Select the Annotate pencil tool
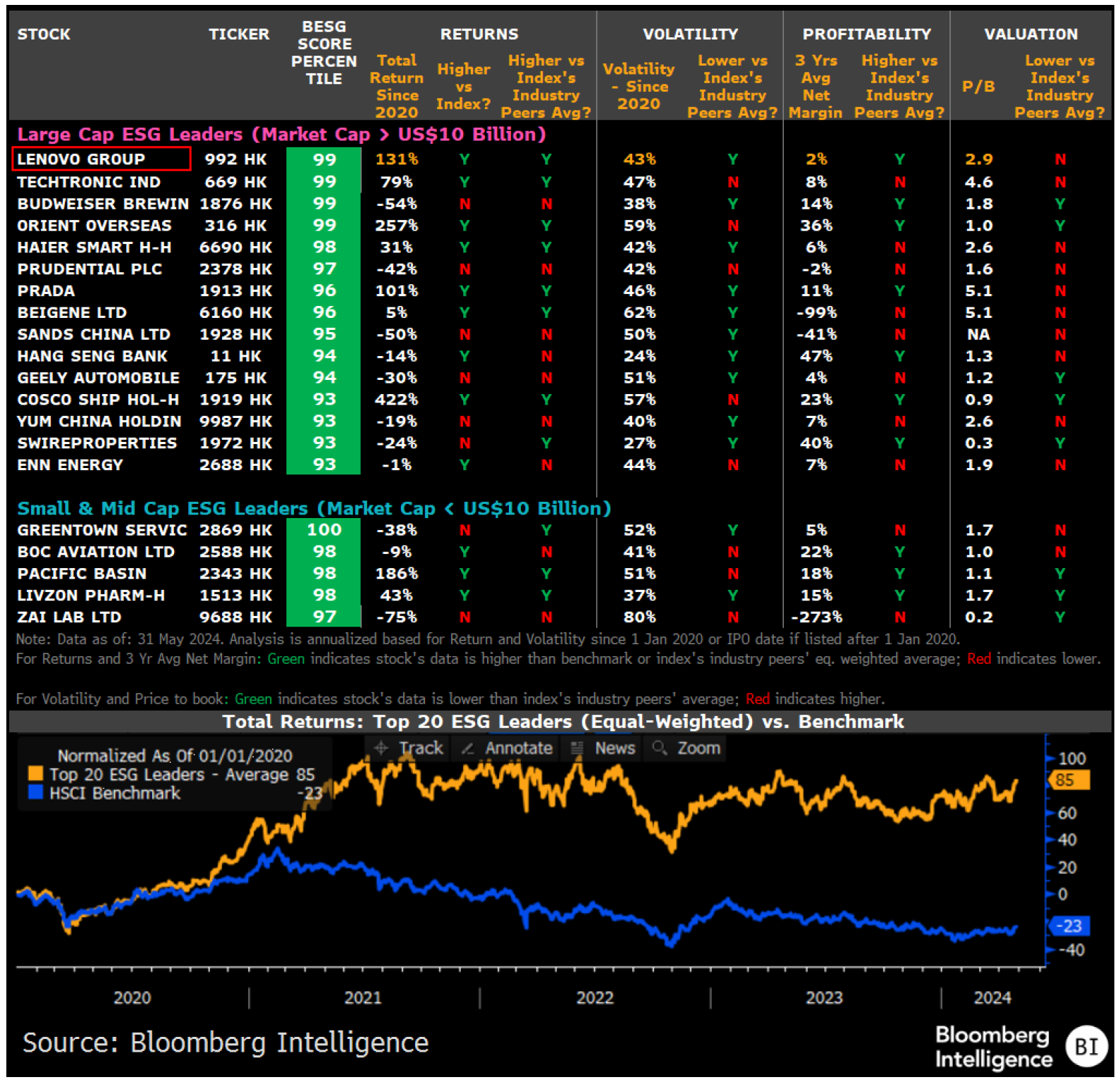Image resolution: width=1120 pixels, height=1082 pixels. 508,748
